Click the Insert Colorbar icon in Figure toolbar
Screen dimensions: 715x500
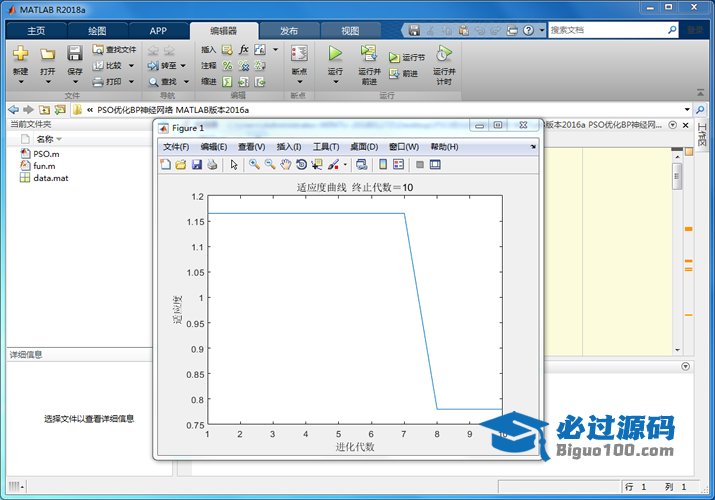click(383, 165)
